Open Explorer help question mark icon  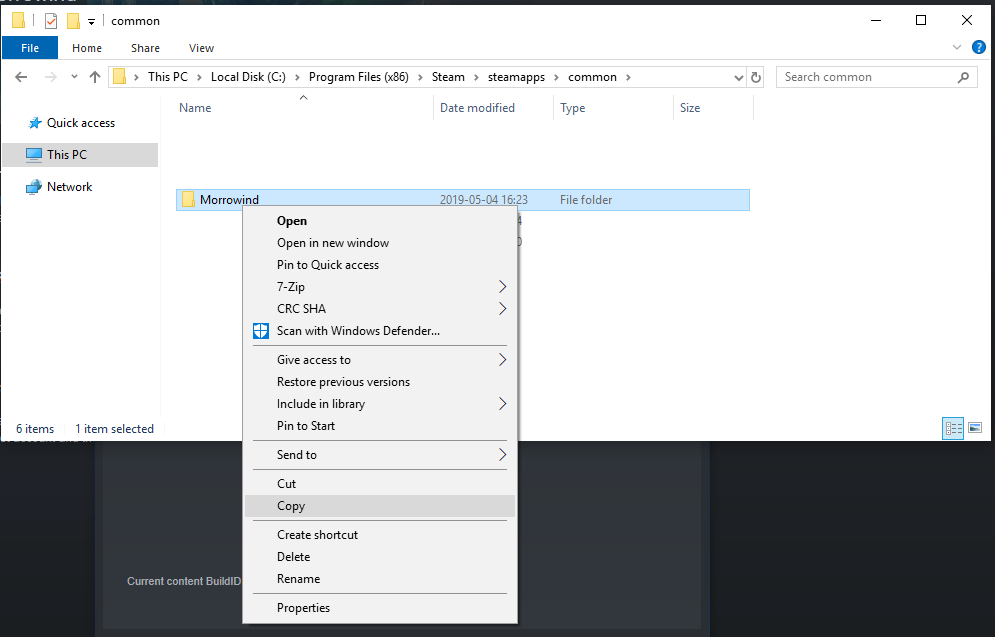click(979, 47)
